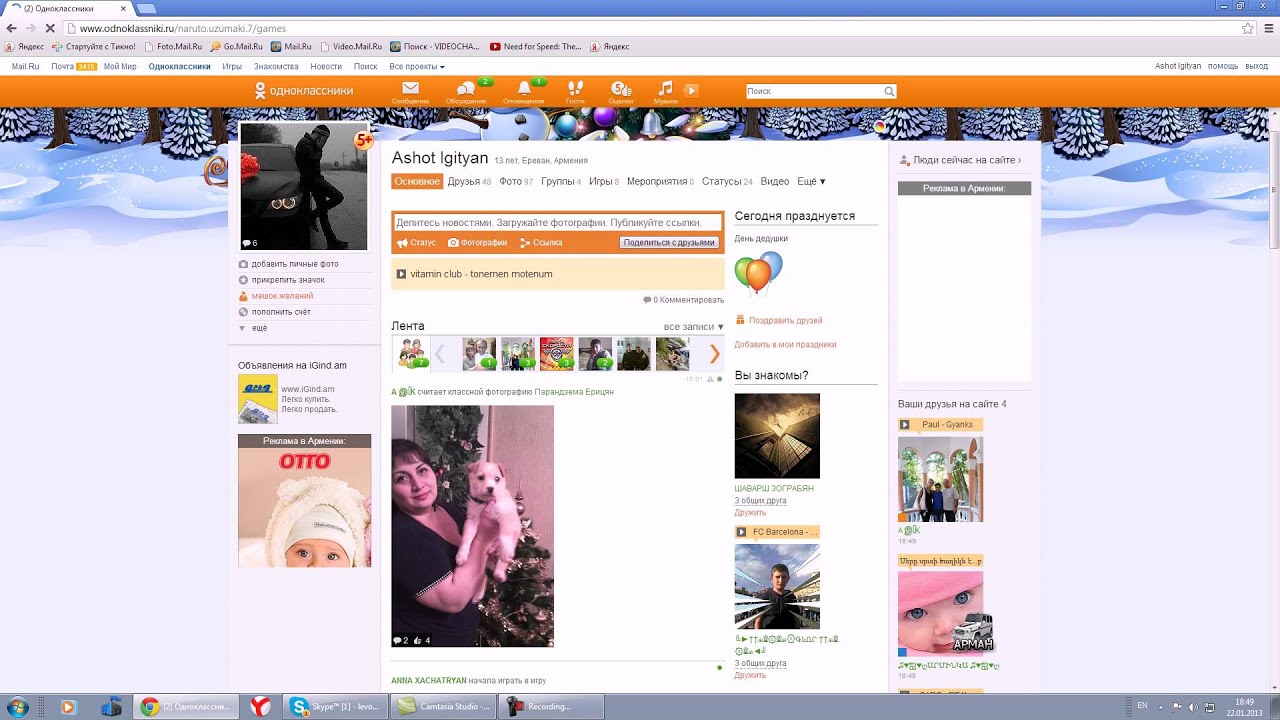The height and width of the screenshot is (720, 1280).
Task: Open the Обсуждения discussions icon
Action: 466,88
